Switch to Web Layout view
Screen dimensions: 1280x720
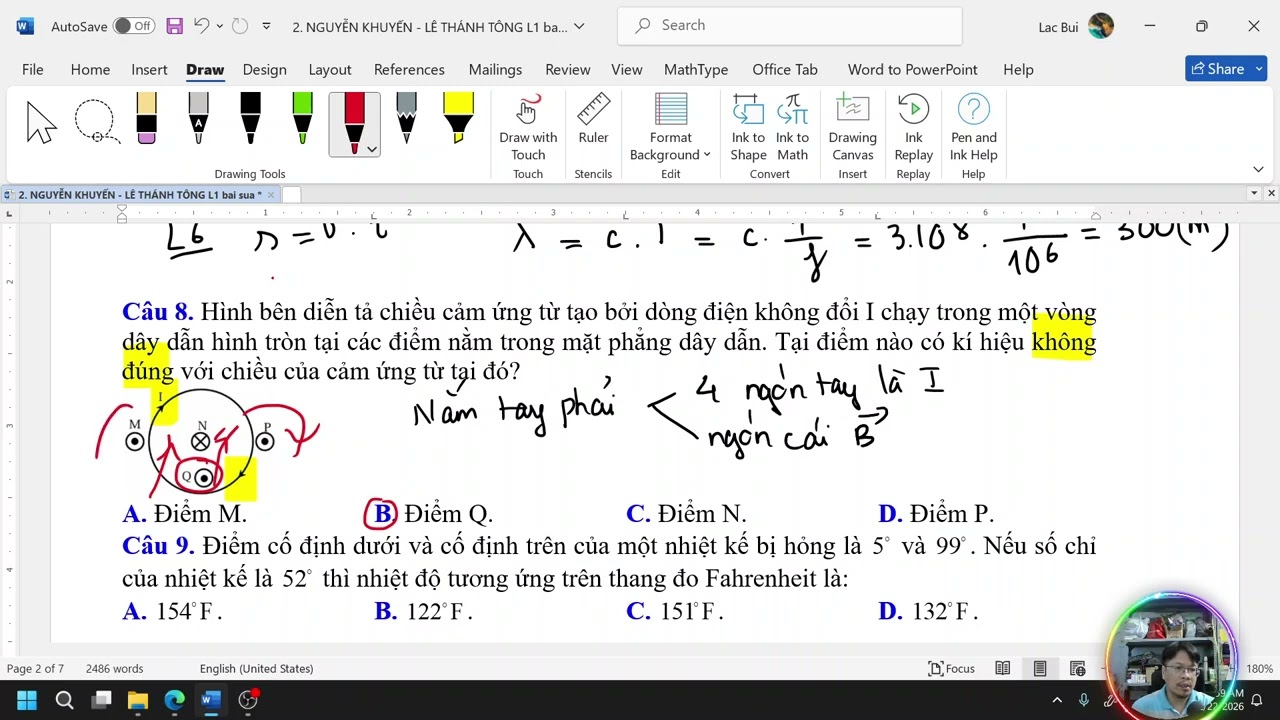point(1077,668)
